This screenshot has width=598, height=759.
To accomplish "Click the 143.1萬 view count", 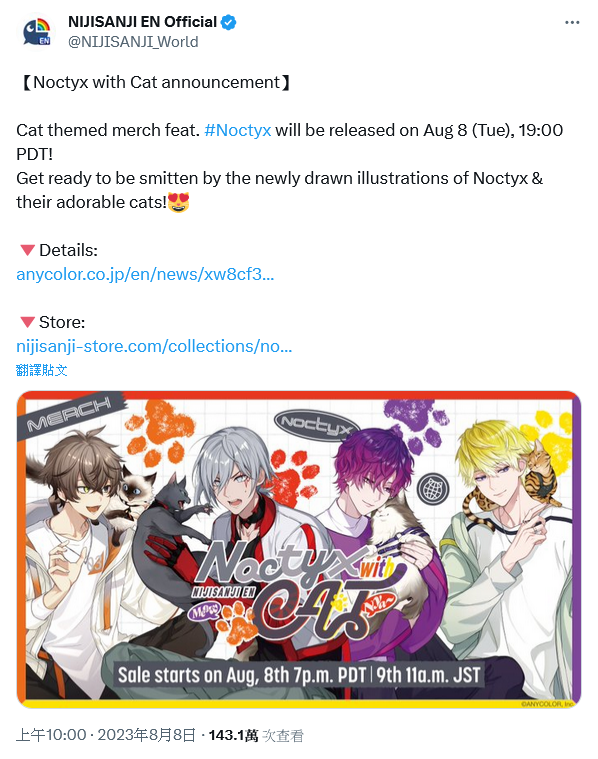I will click(x=233, y=735).
